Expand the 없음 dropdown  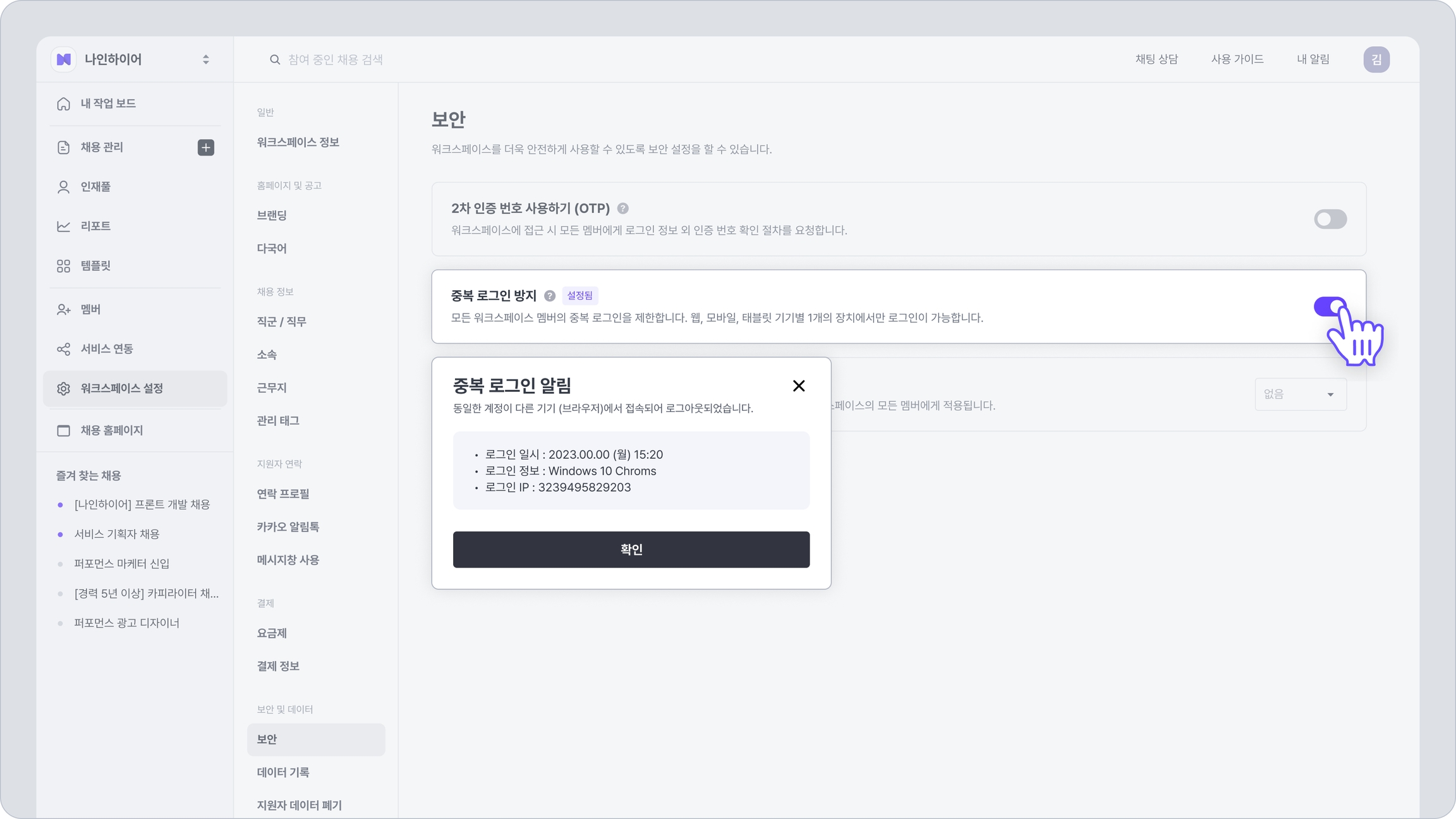1300,394
